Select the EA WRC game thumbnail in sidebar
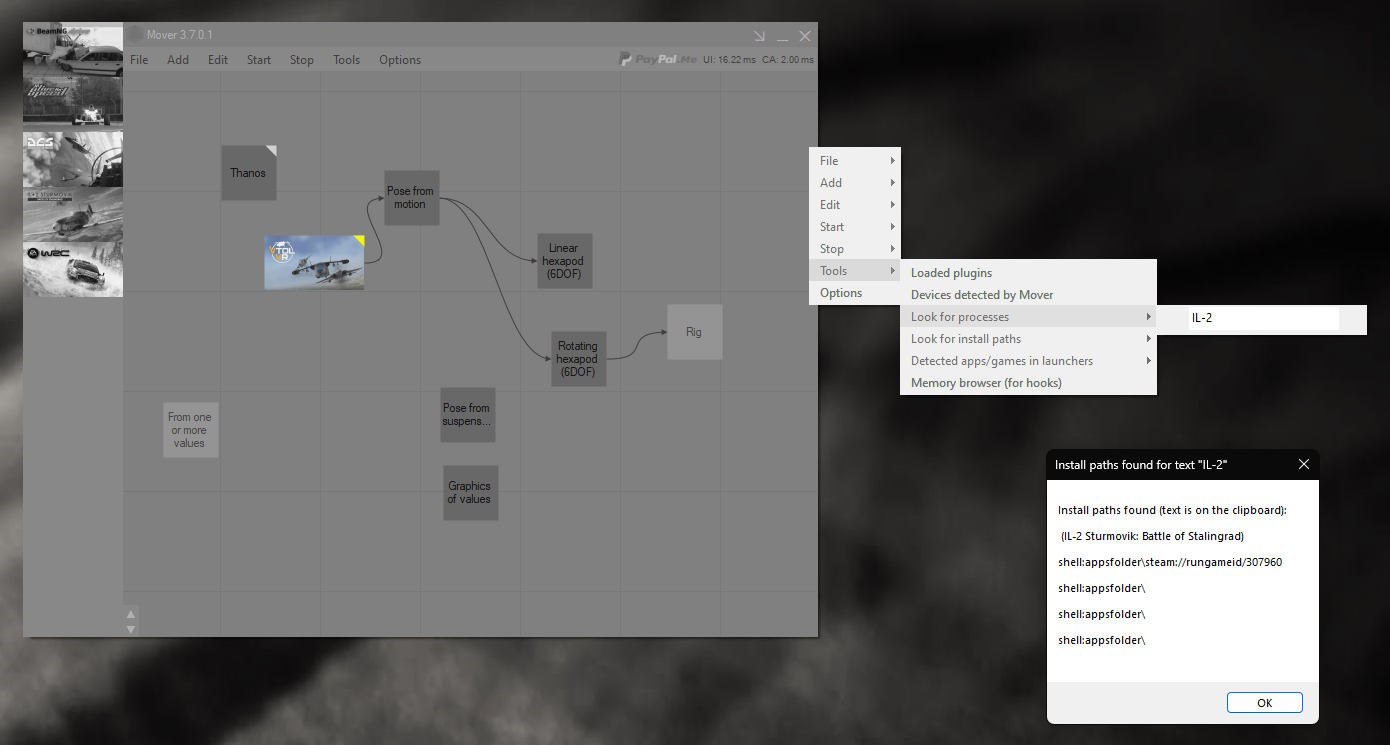 coord(73,269)
